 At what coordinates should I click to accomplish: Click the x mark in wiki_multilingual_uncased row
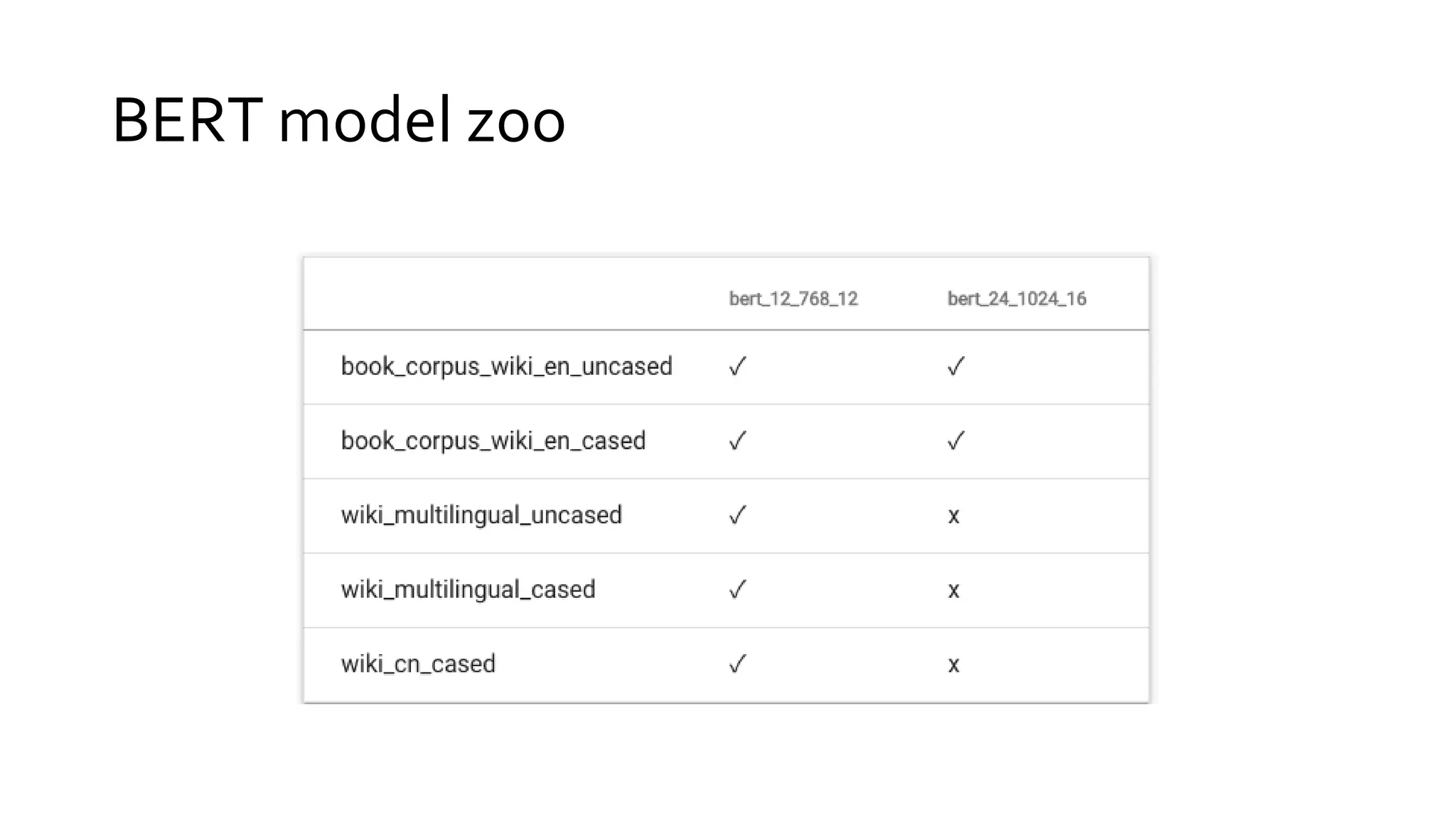[954, 516]
